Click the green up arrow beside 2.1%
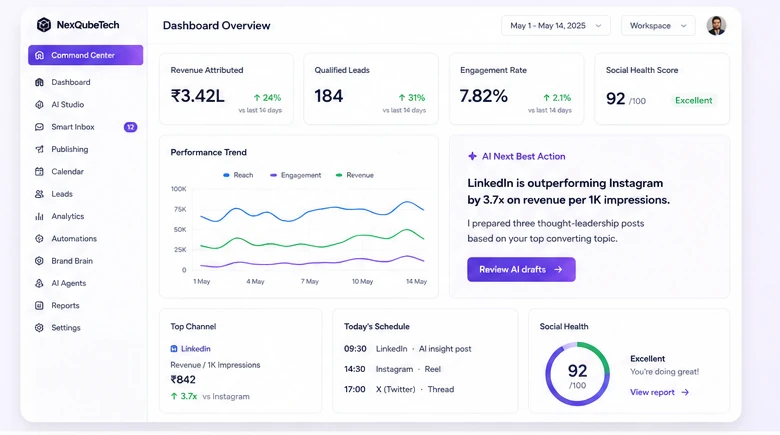 pyautogui.click(x=546, y=98)
